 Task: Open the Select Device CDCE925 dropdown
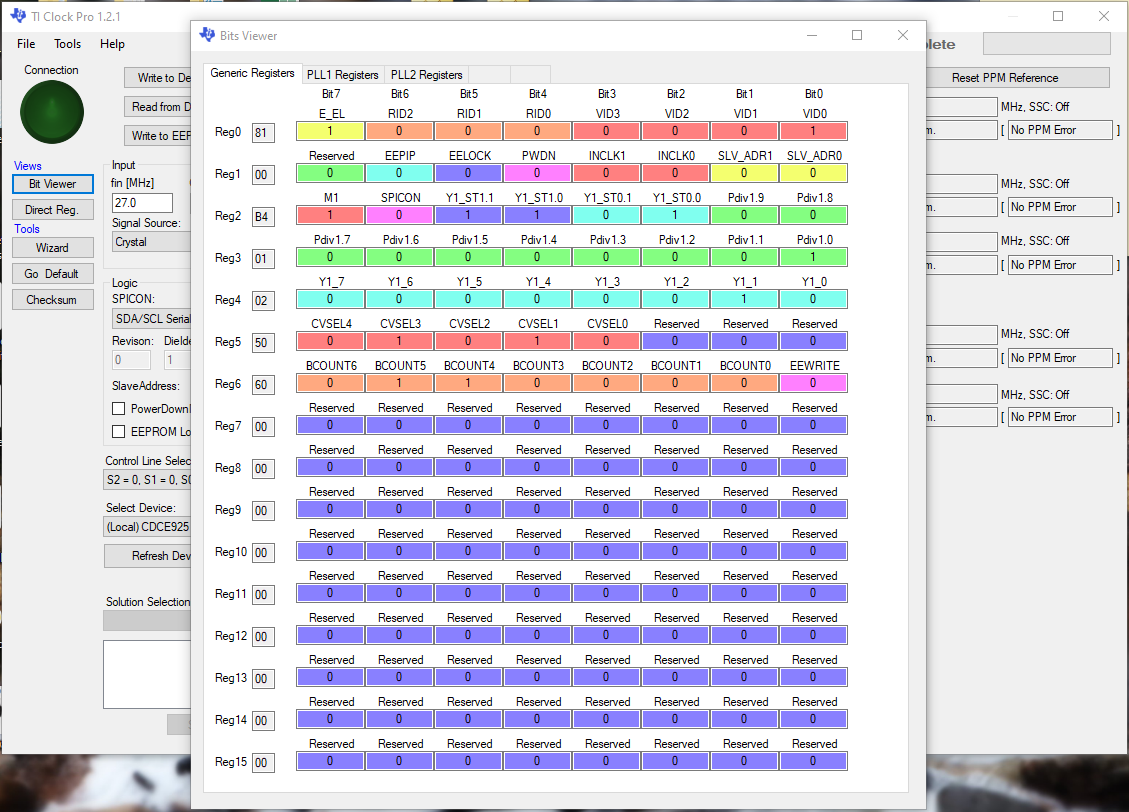(148, 527)
